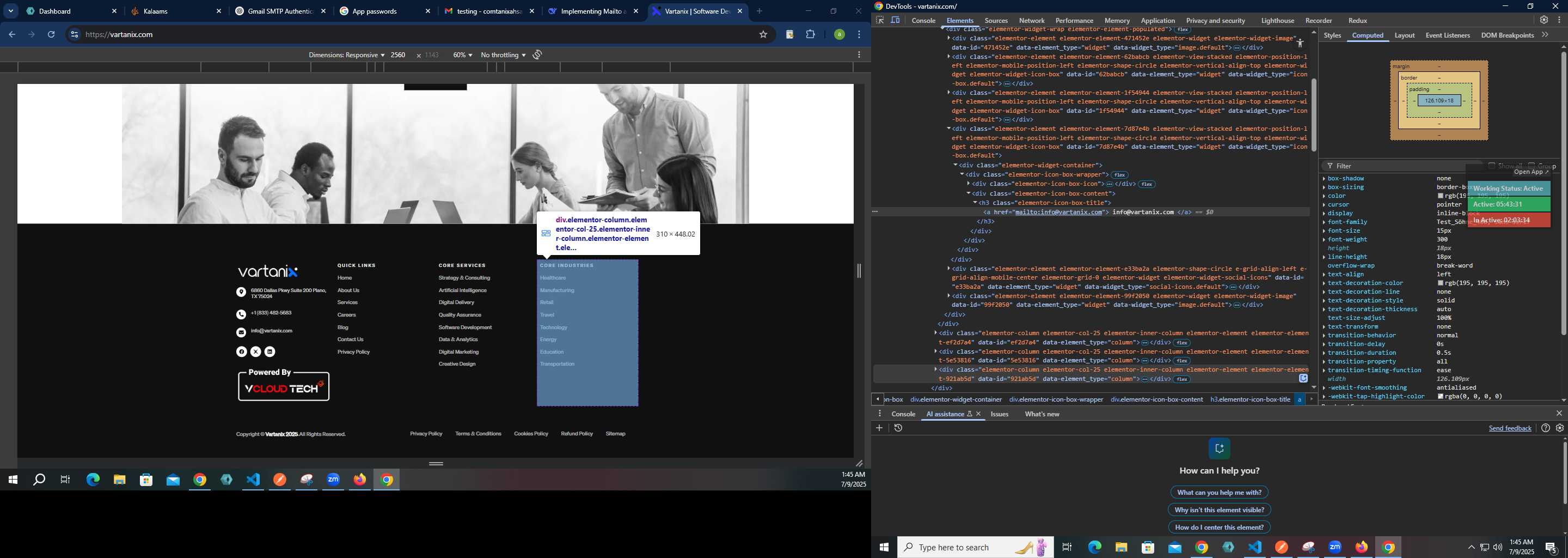Start a new AI assistance chat (plus icon)
The width and height of the screenshot is (1568, 558).
[x=879, y=428]
